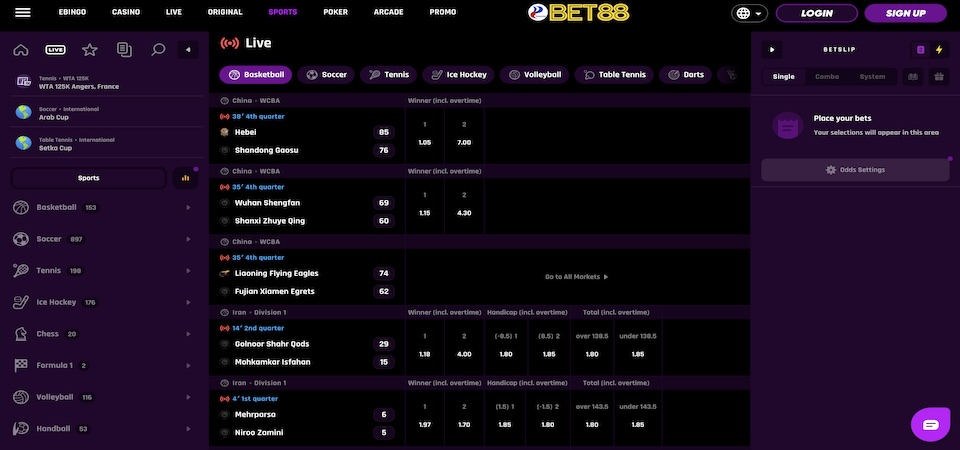Expand the betslip play arrow button
Viewport: 960px width, 450px height.
[772, 50]
